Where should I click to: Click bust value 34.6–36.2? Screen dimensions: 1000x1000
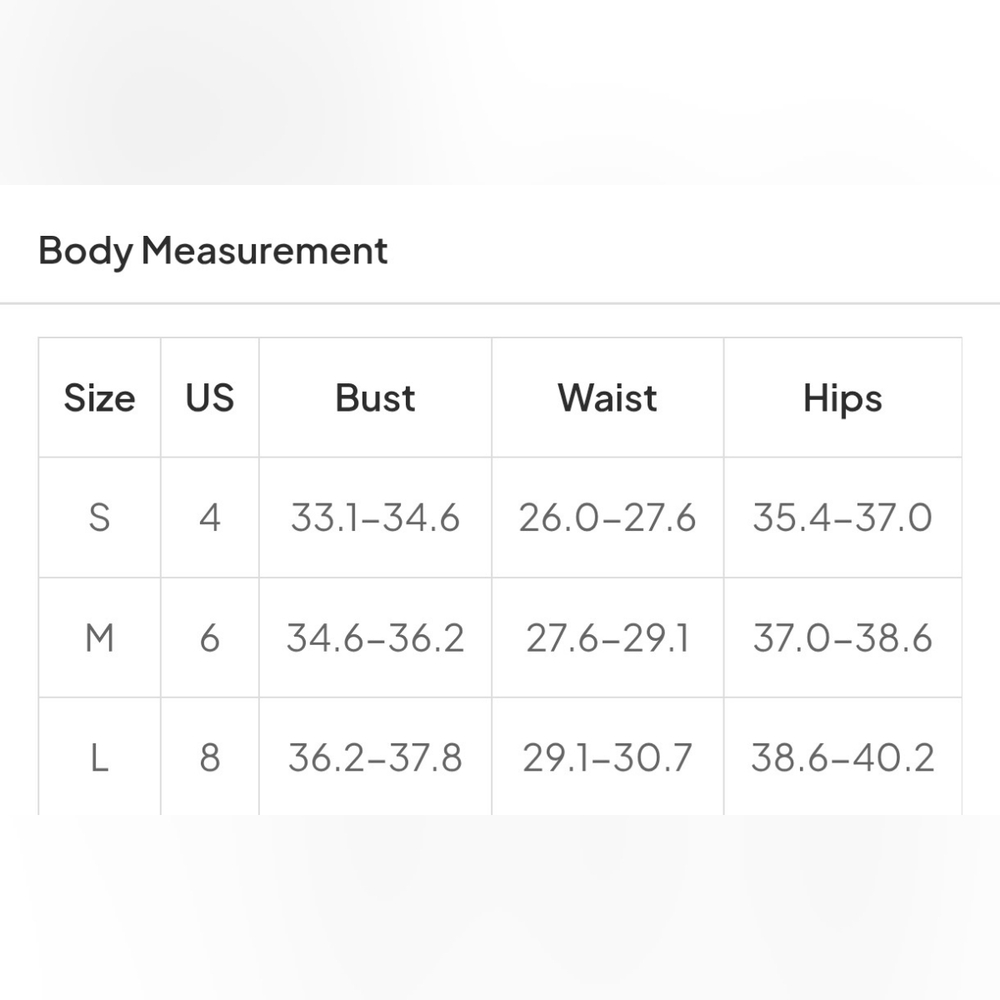point(375,638)
